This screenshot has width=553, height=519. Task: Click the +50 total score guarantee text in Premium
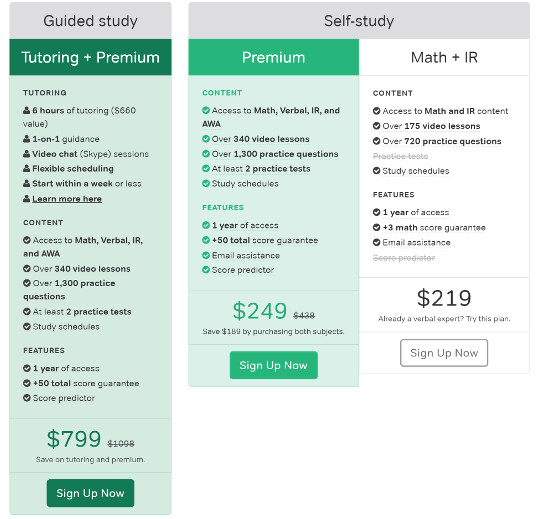[x=265, y=240]
